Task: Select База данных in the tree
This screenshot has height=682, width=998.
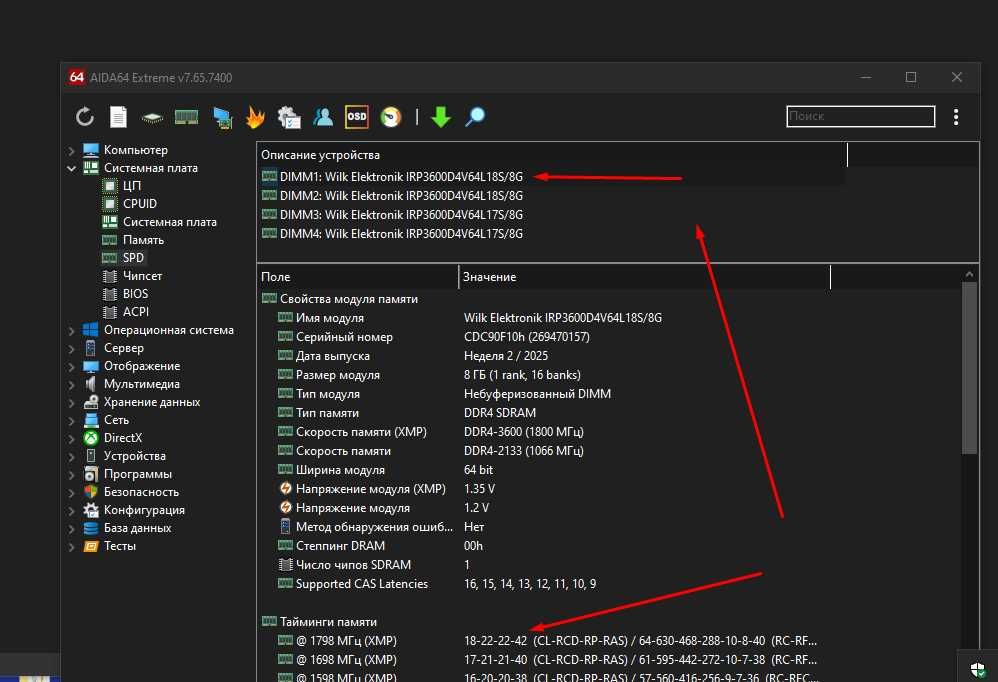Action: tap(137, 528)
